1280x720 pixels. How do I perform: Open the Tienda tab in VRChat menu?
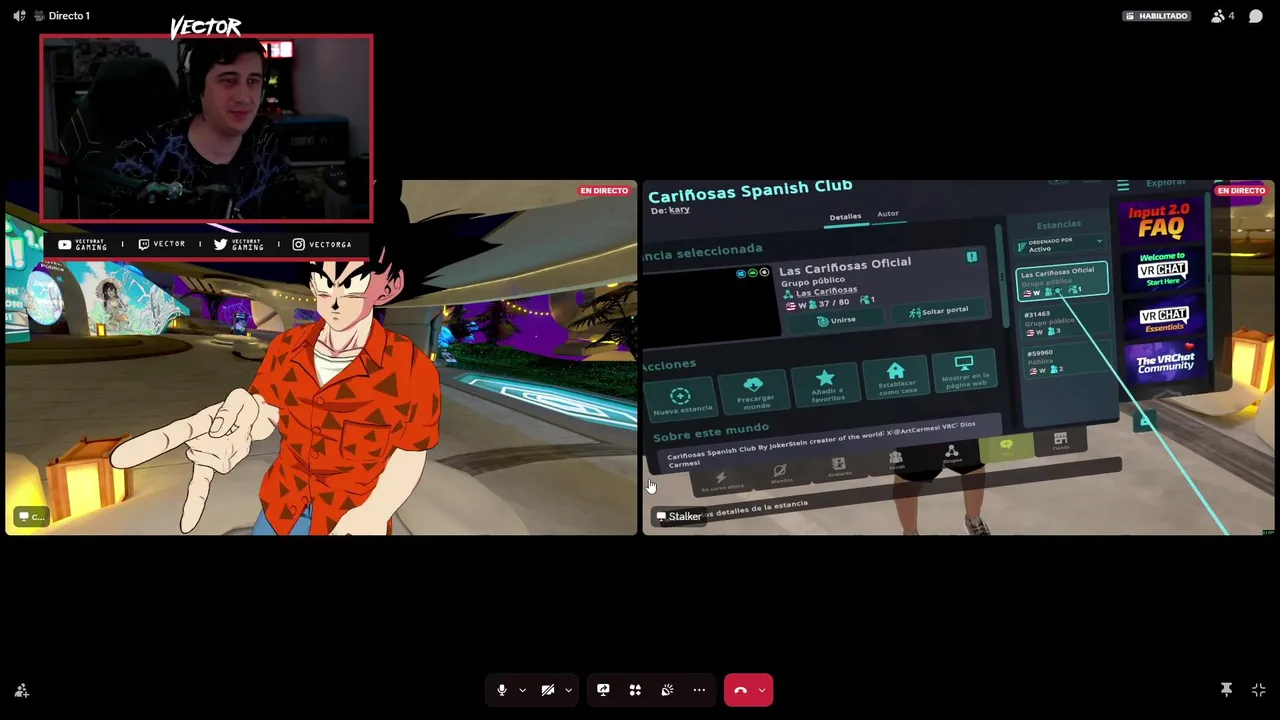pos(1060,440)
